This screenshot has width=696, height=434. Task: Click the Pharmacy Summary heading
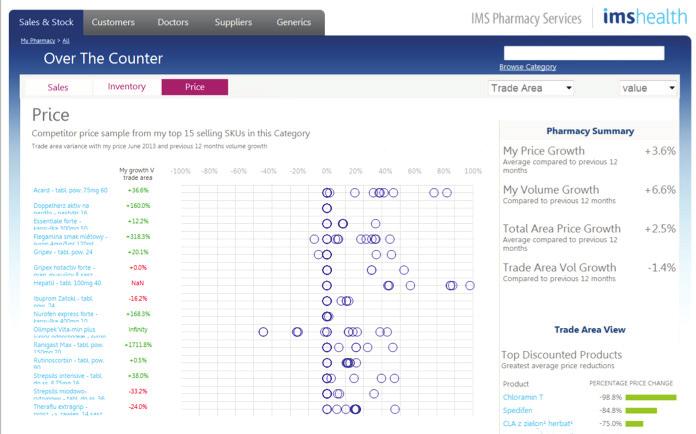pyautogui.click(x=590, y=131)
